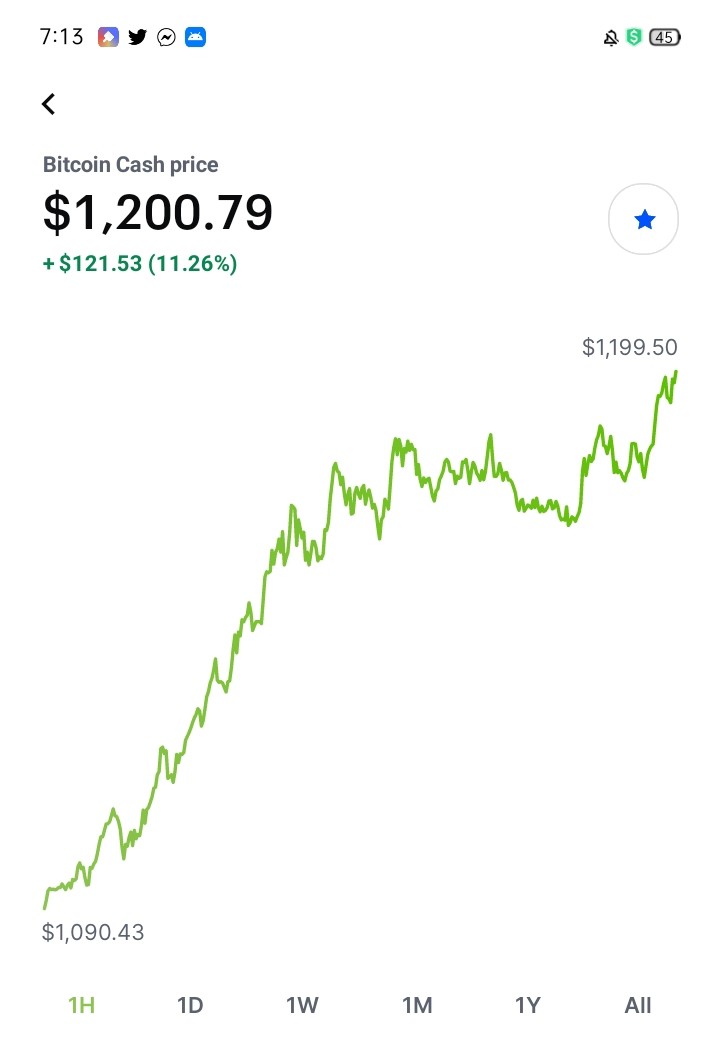This screenshot has width=719, height=1046.
Task: Select the 1H time range tab
Action: point(81,1005)
